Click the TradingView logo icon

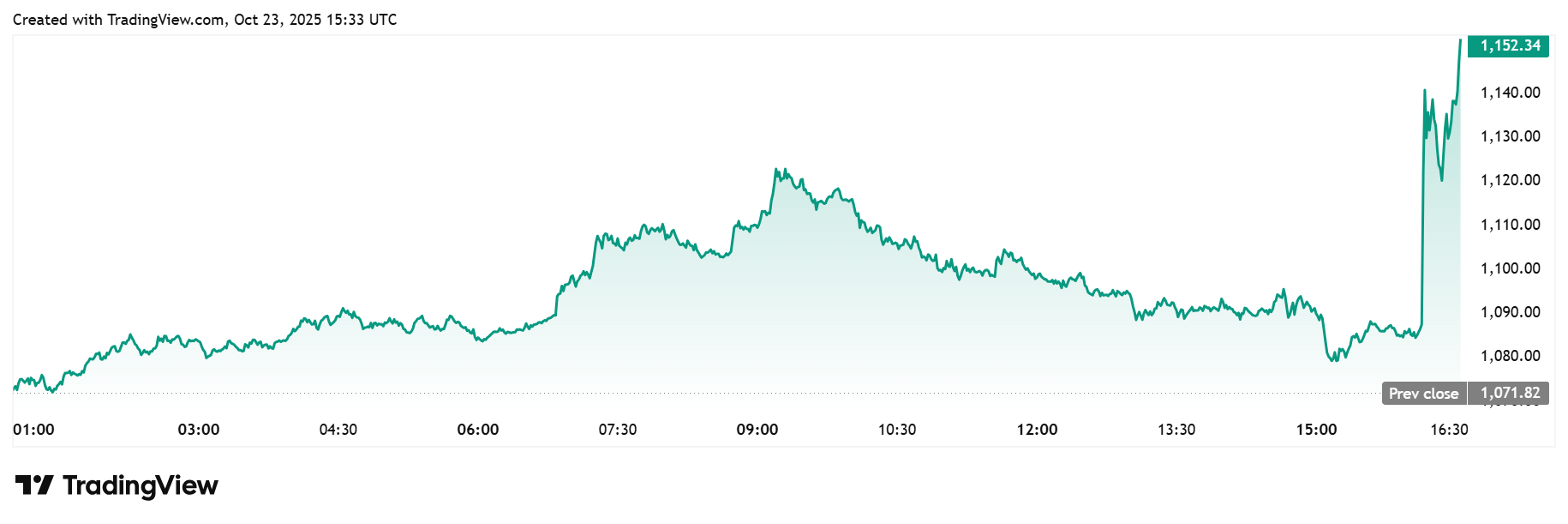[34, 485]
